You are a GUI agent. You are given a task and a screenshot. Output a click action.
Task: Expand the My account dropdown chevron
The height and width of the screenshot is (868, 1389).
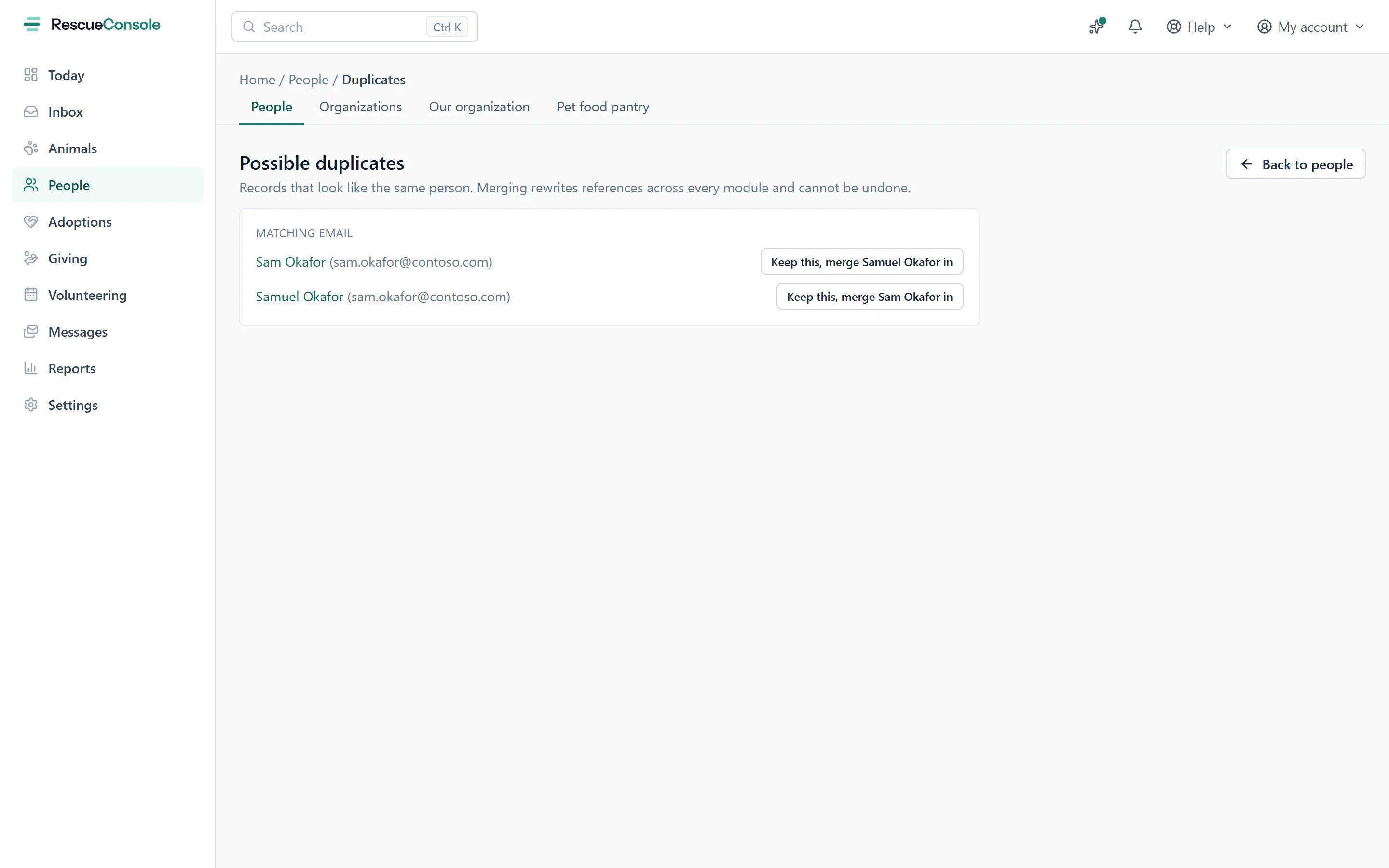click(1360, 27)
